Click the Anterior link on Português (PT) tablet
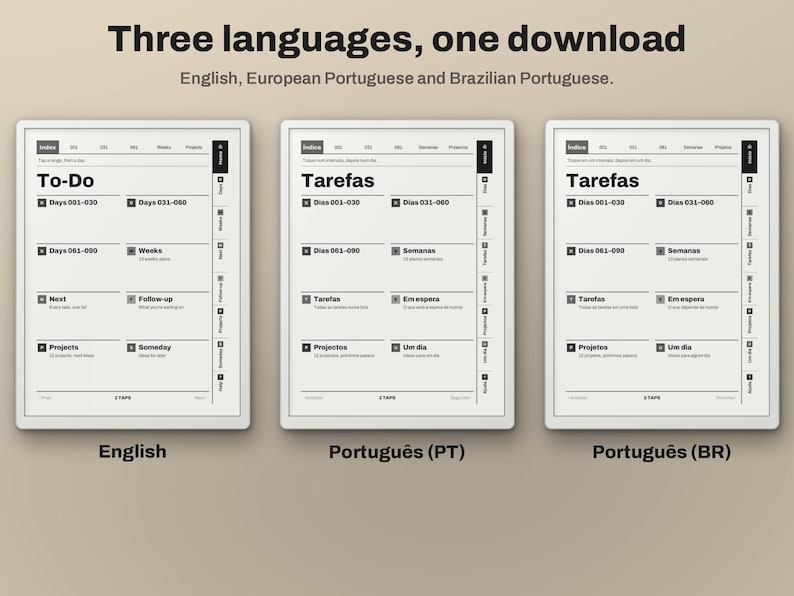Image resolution: width=794 pixels, height=596 pixels. click(x=312, y=398)
